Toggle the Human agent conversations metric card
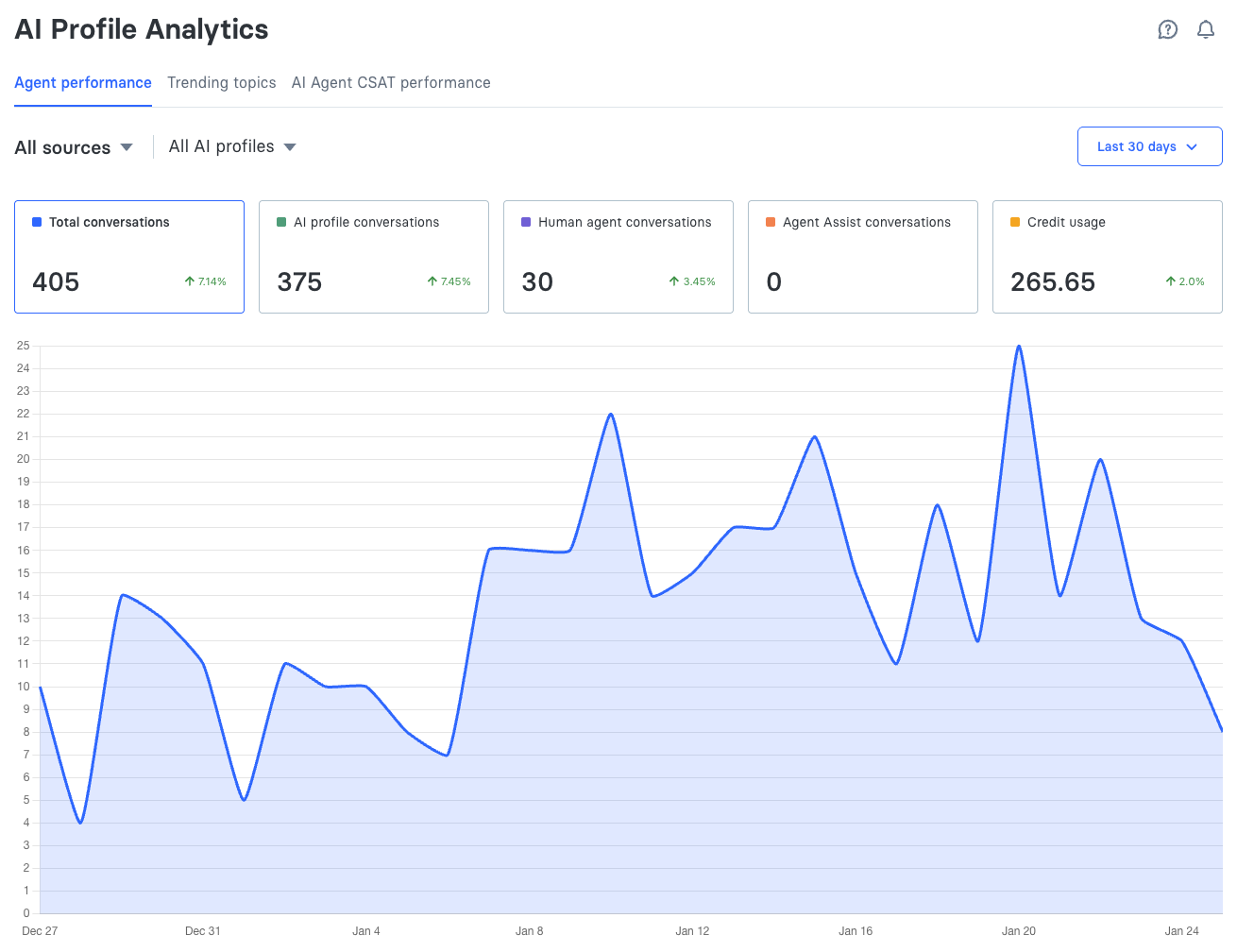Viewport: 1254px width, 952px height. (618, 256)
